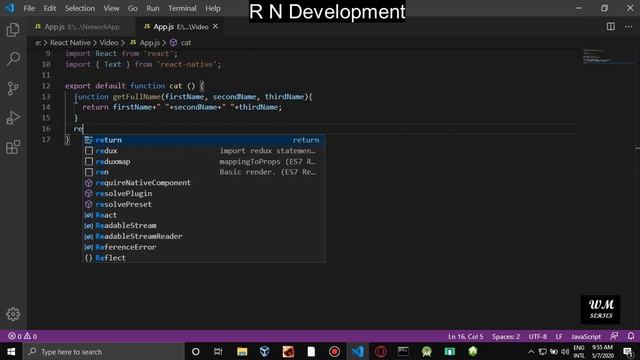Open the File menu
Viewport: 640px width, 360px height.
coord(29,8)
